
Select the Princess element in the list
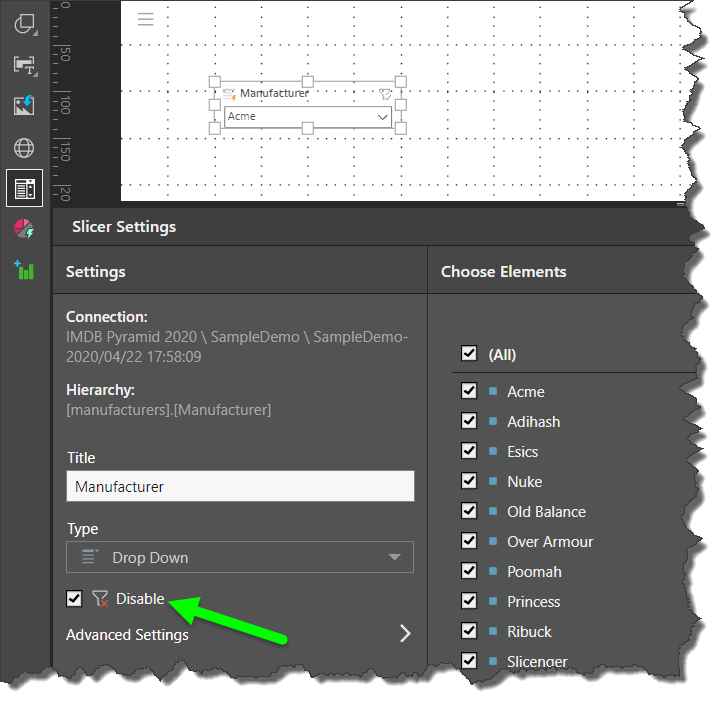click(x=533, y=602)
